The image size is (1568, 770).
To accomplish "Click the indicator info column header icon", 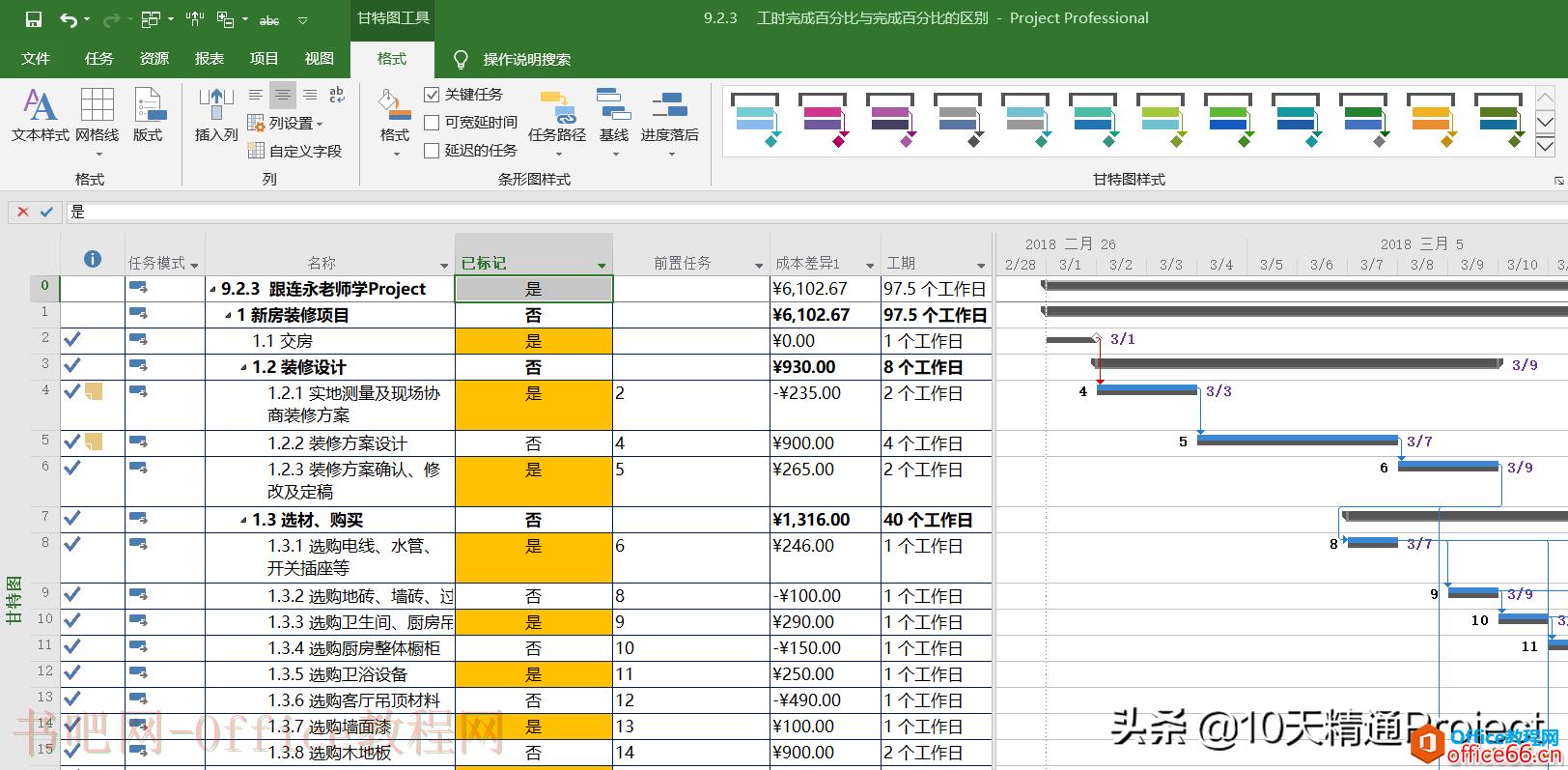I will point(93,259).
